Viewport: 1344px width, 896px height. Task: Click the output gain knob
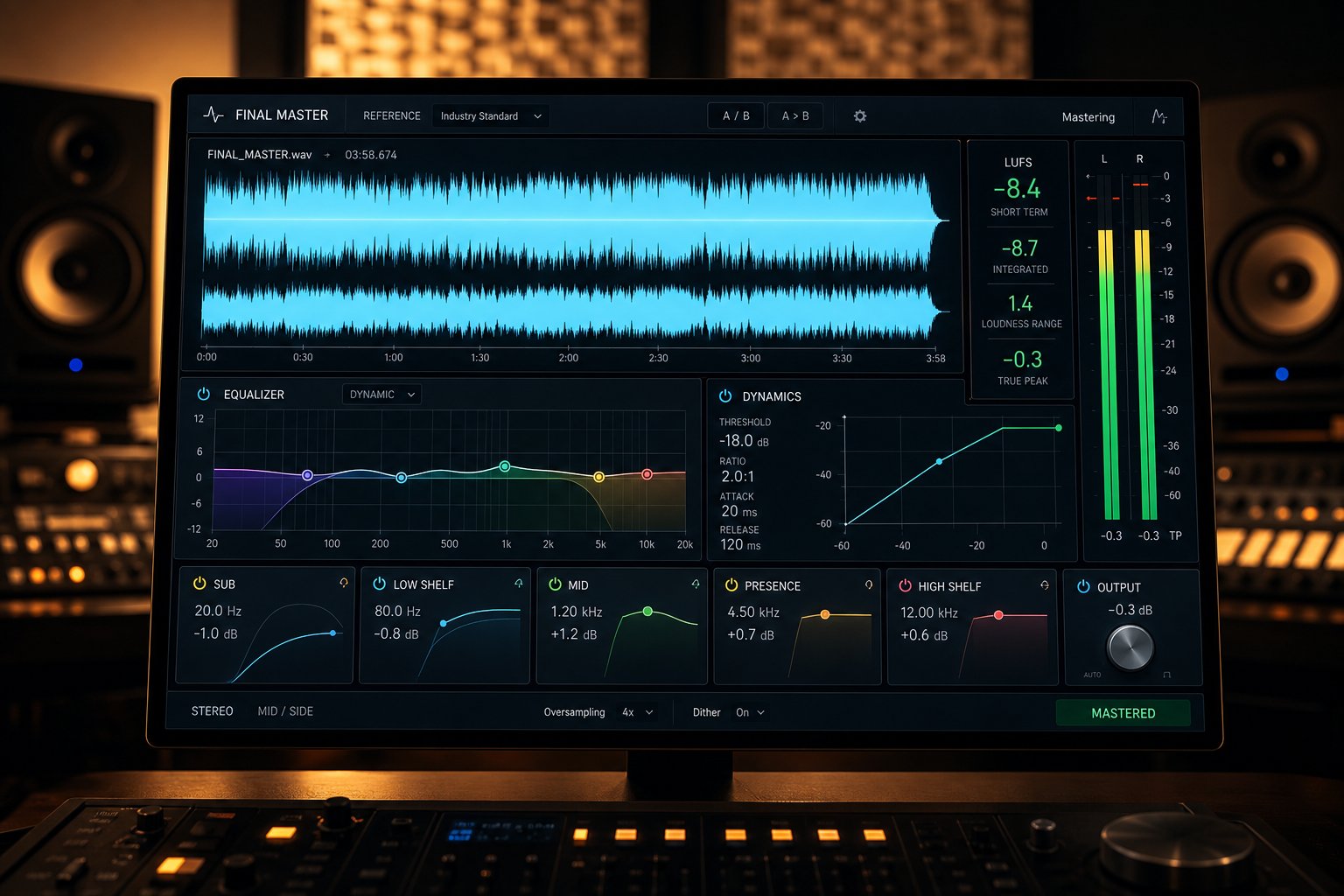[1130, 647]
